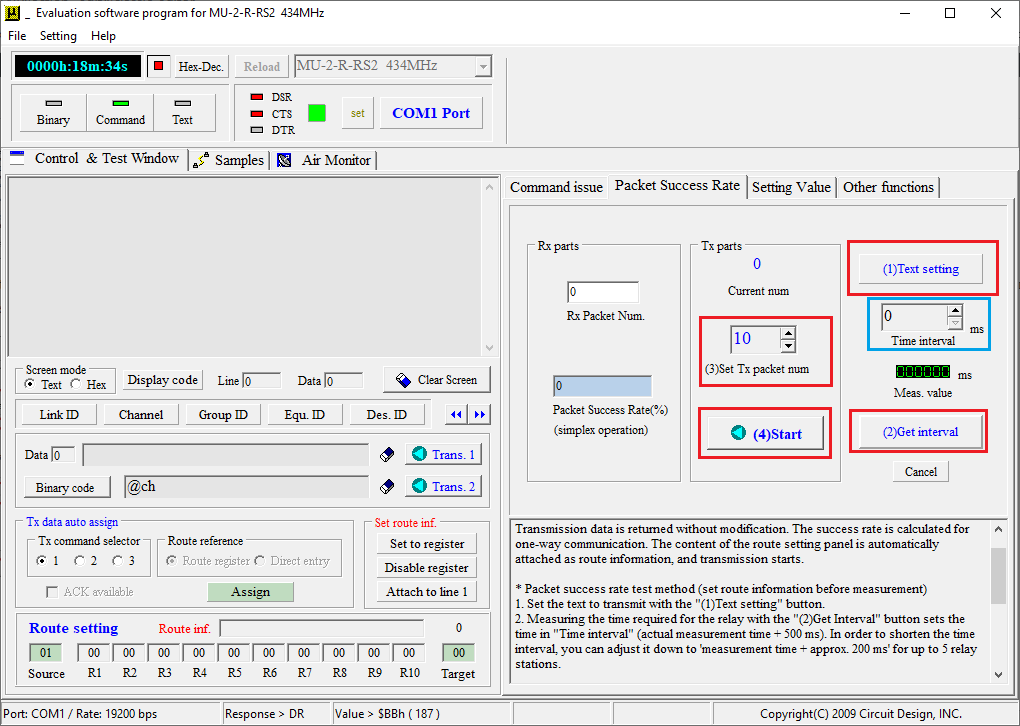The height and width of the screenshot is (726, 1020).
Task: Select Tx command selector 2
Action: point(79,560)
